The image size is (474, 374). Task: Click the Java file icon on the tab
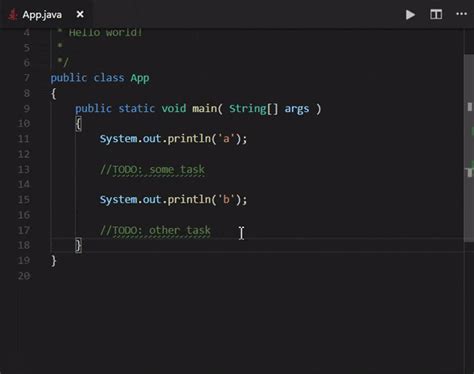(x=13, y=15)
